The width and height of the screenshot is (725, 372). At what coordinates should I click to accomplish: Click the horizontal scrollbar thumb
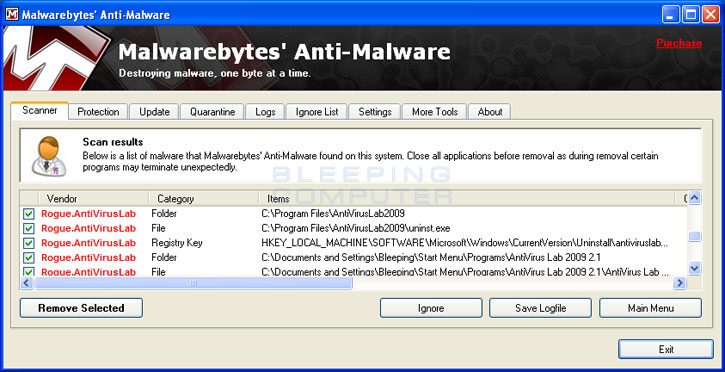[194, 283]
